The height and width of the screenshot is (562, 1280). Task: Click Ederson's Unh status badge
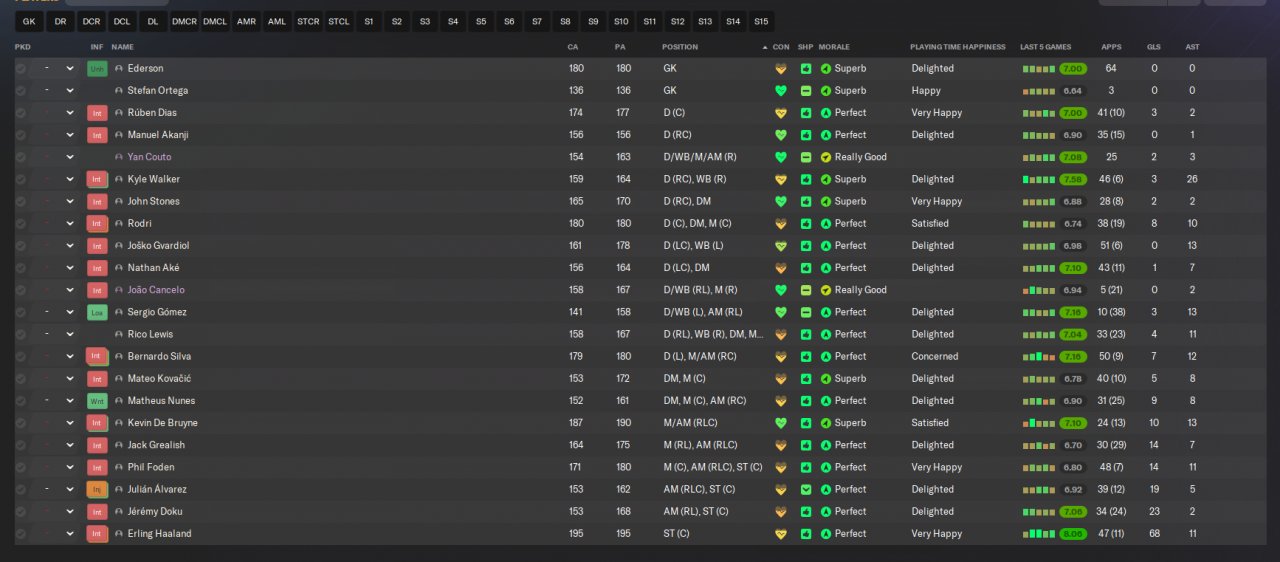tap(97, 68)
